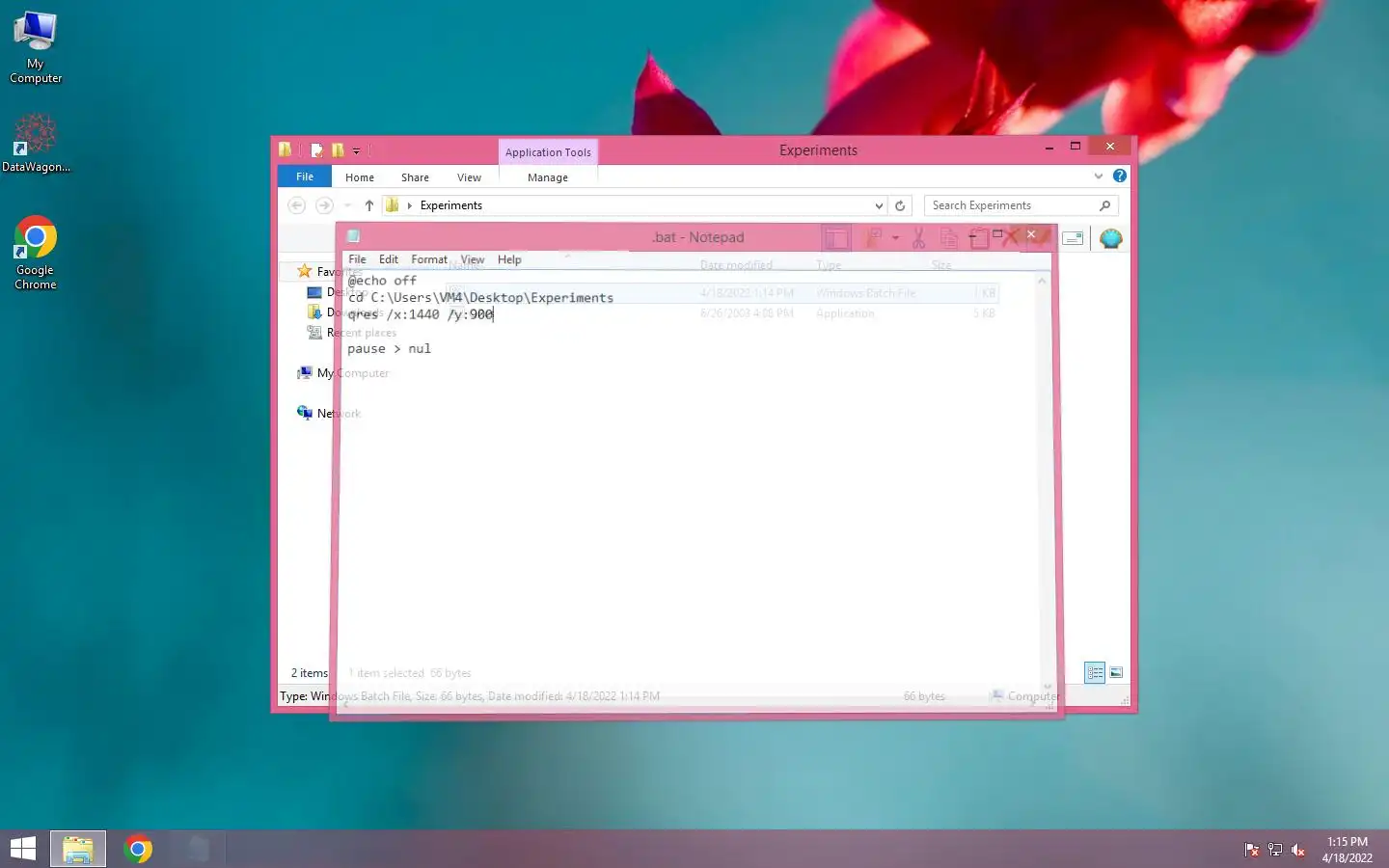The image size is (1389, 868).
Task: Open the View menu in Notepad
Action: 473,259
